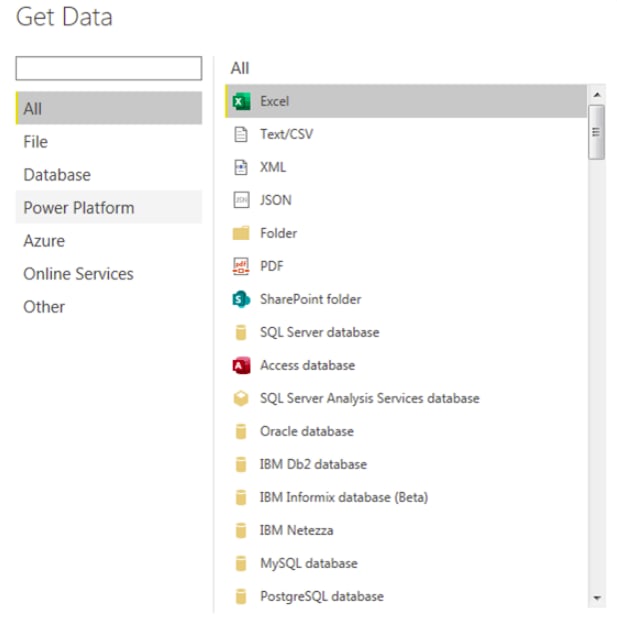Click the IBM Netezza cylinder icon

pos(241,530)
